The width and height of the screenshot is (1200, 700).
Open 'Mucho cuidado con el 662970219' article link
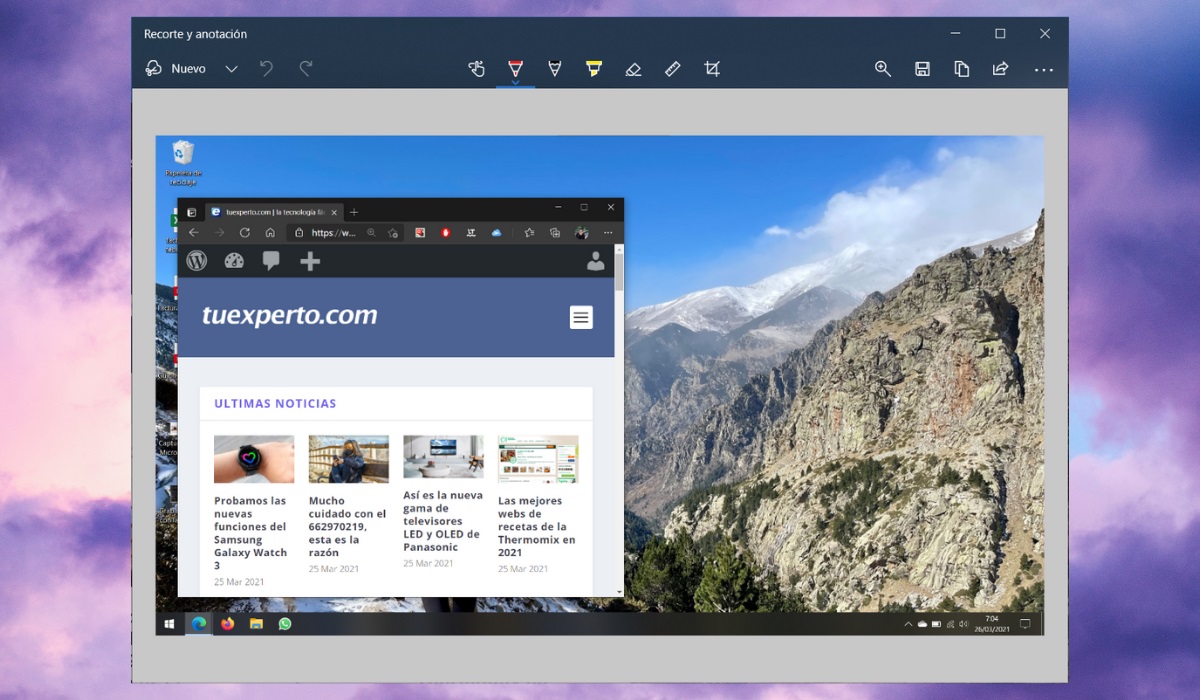[x=347, y=527]
